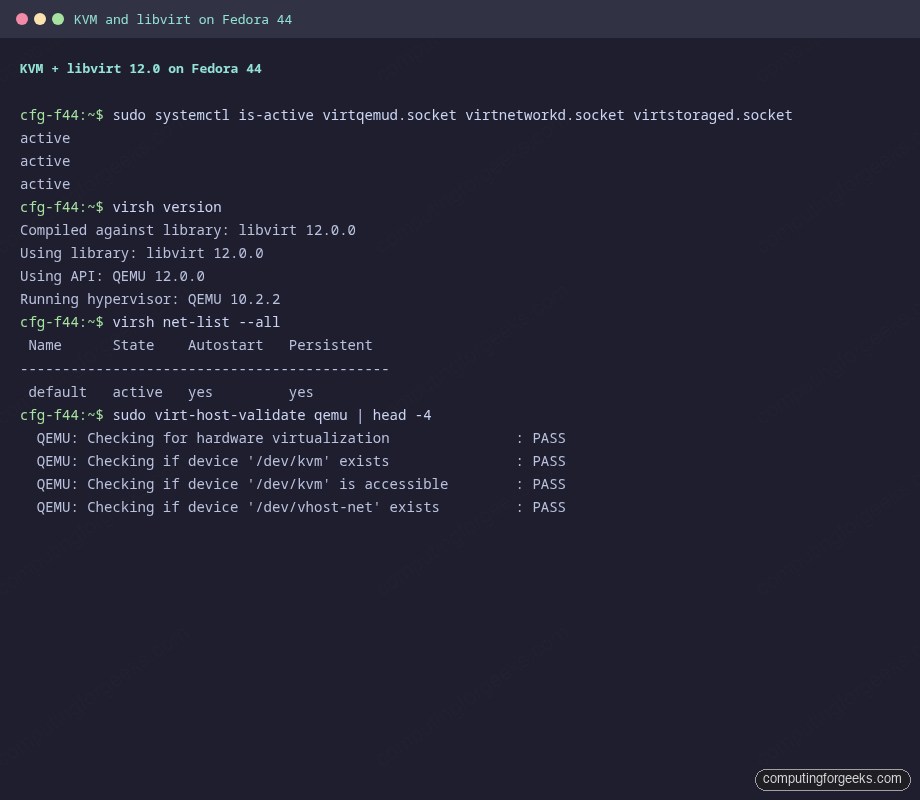Click the 'sudo systemctl is-active' command line

(406, 115)
